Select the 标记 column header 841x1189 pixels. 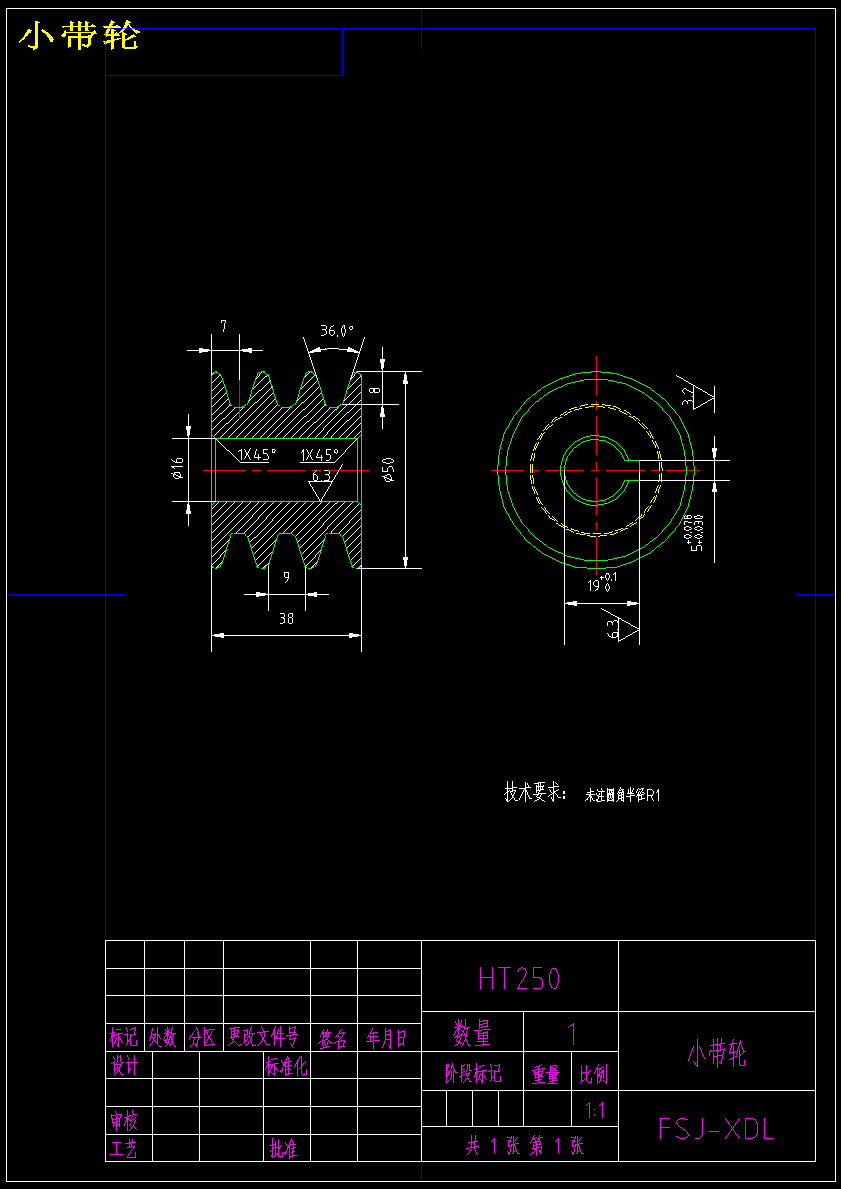(x=124, y=1038)
